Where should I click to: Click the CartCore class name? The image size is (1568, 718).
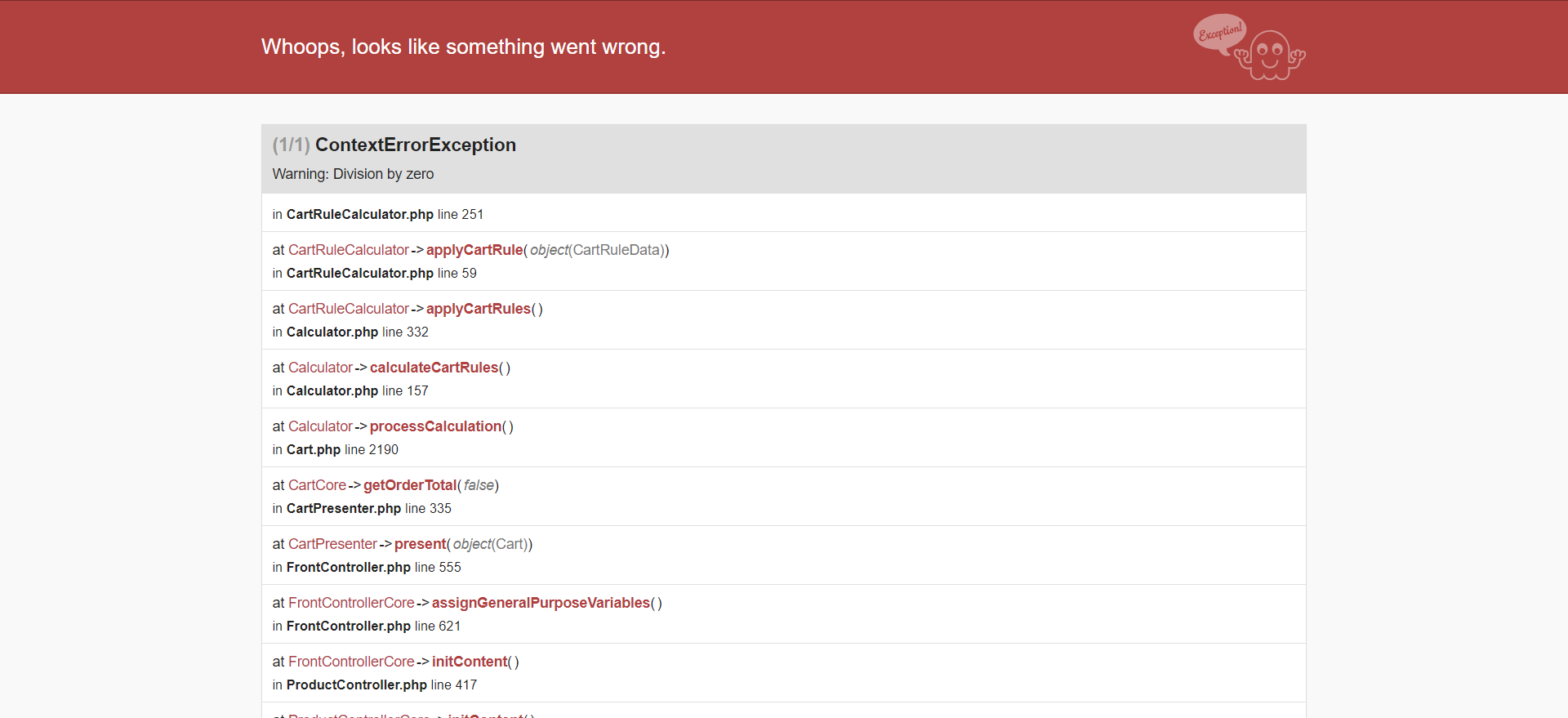(x=317, y=485)
